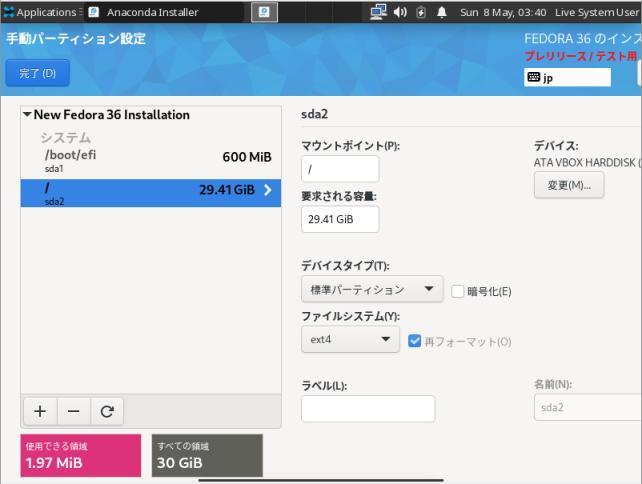This screenshot has height=484, width=642.
Task: Remove the selected mount point with minus button
Action: click(x=74, y=411)
